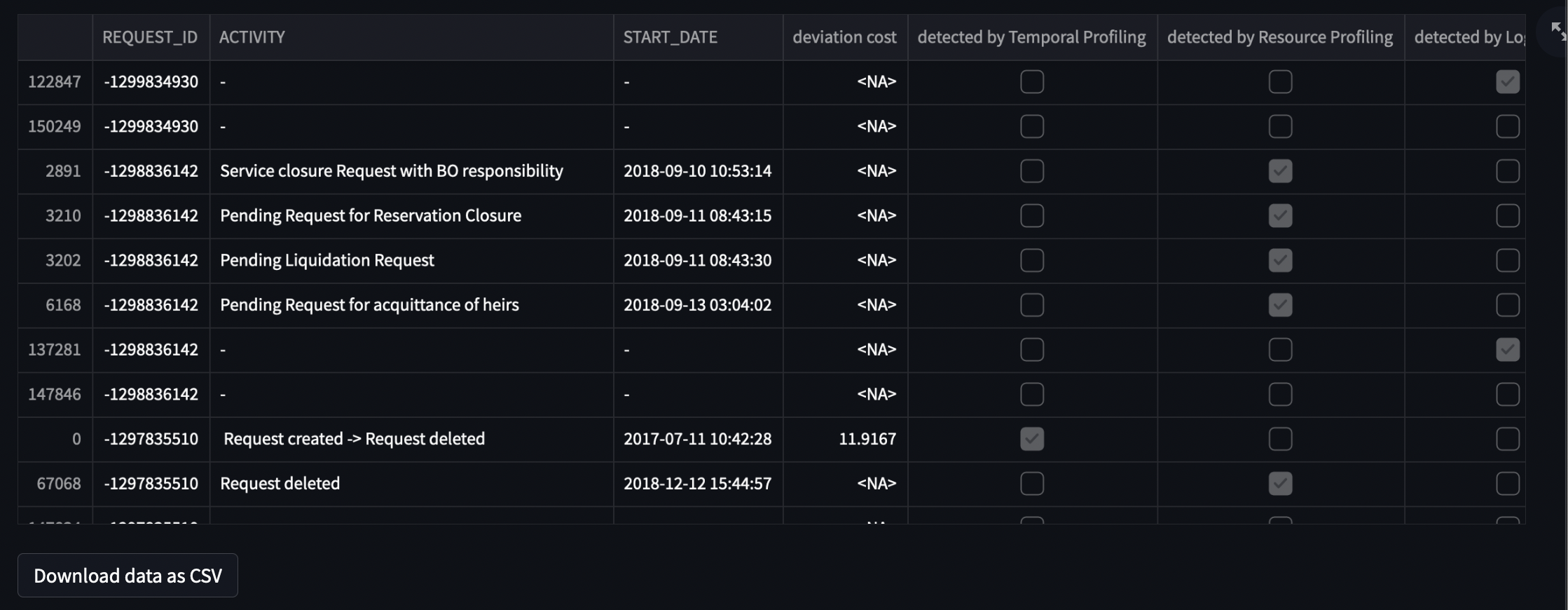Select row index 6168

(x=55, y=305)
